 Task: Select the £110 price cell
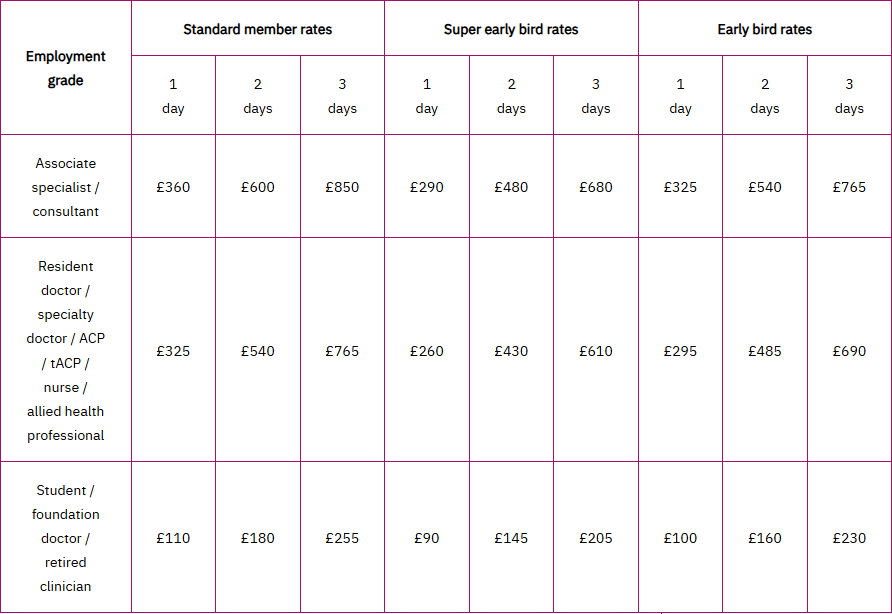(173, 538)
